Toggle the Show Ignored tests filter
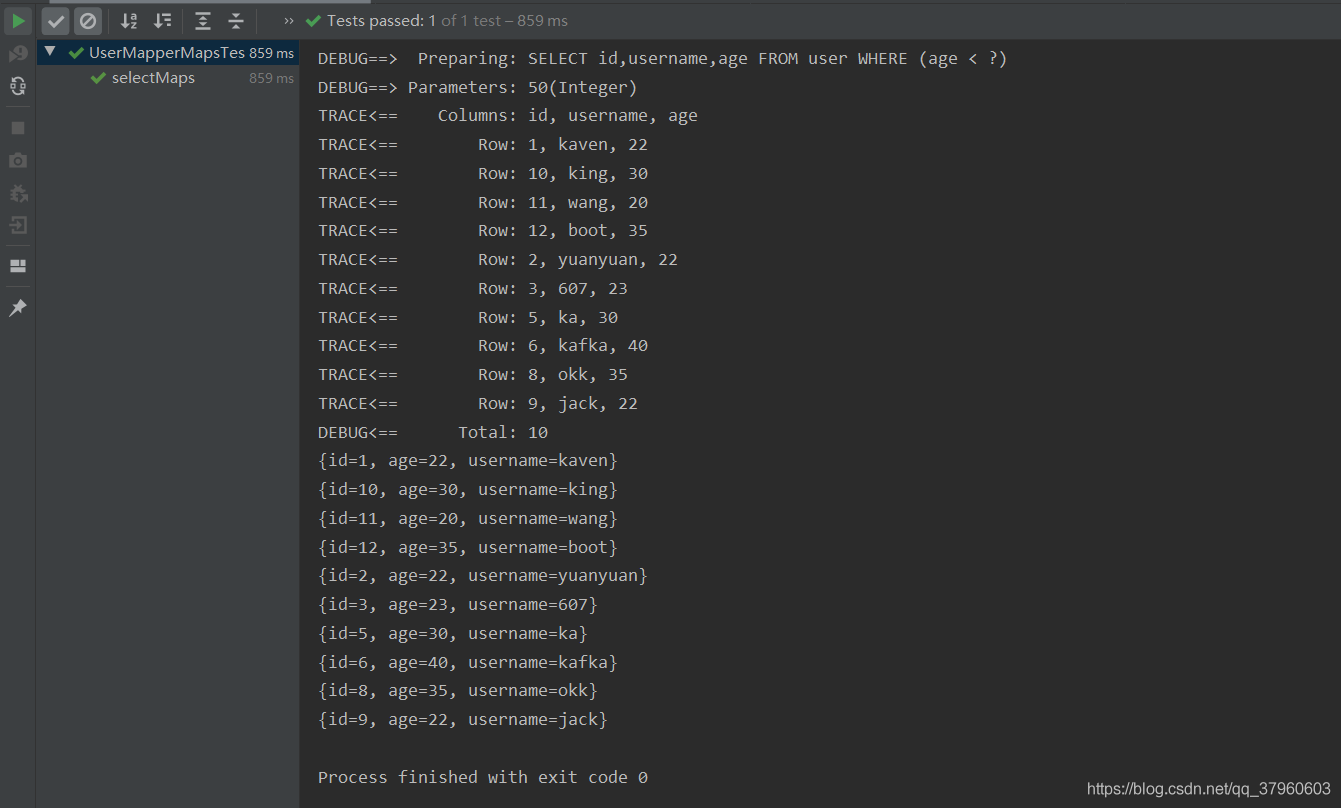The width and height of the screenshot is (1341, 808). [x=88, y=21]
